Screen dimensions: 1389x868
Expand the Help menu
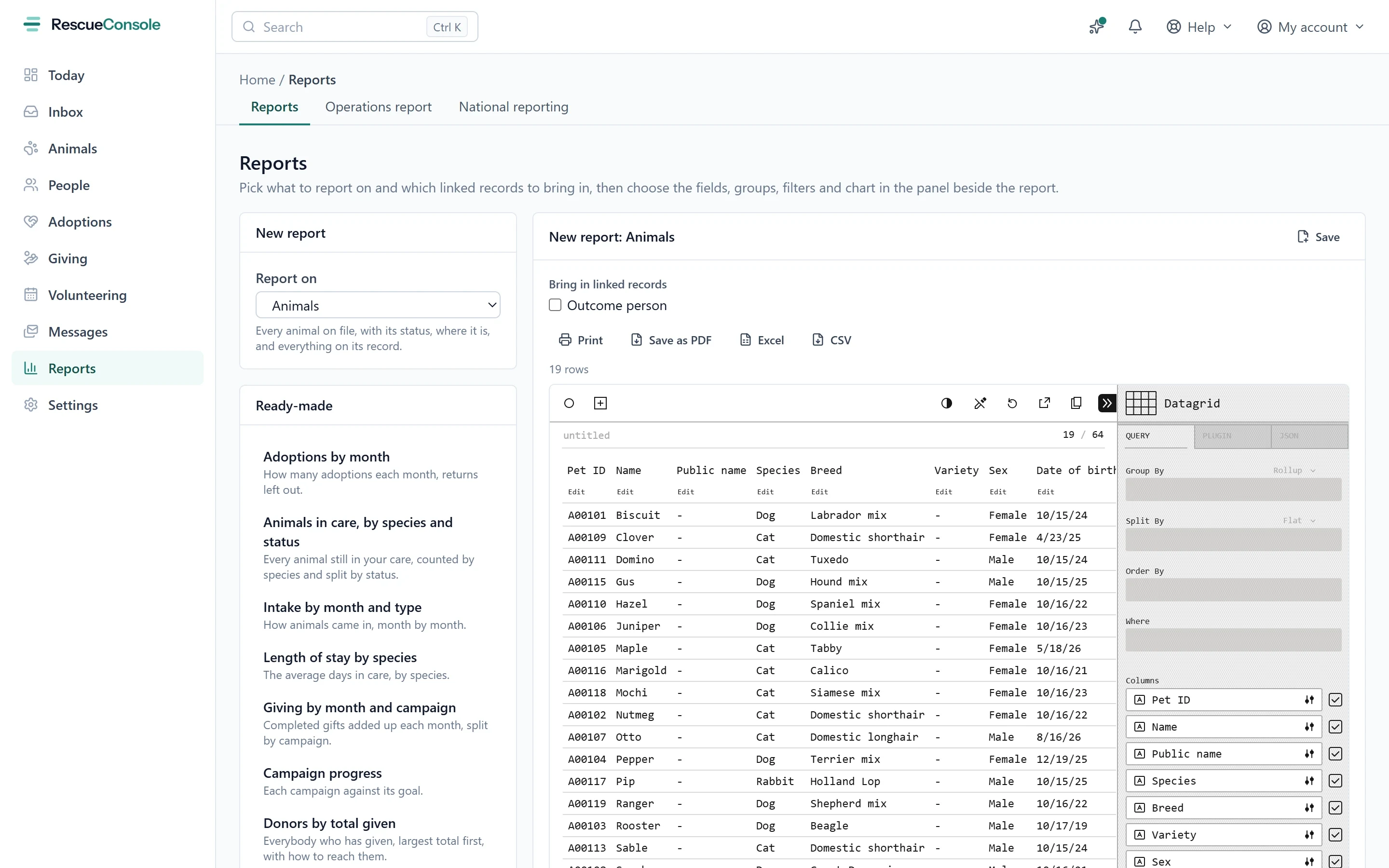tap(1199, 27)
